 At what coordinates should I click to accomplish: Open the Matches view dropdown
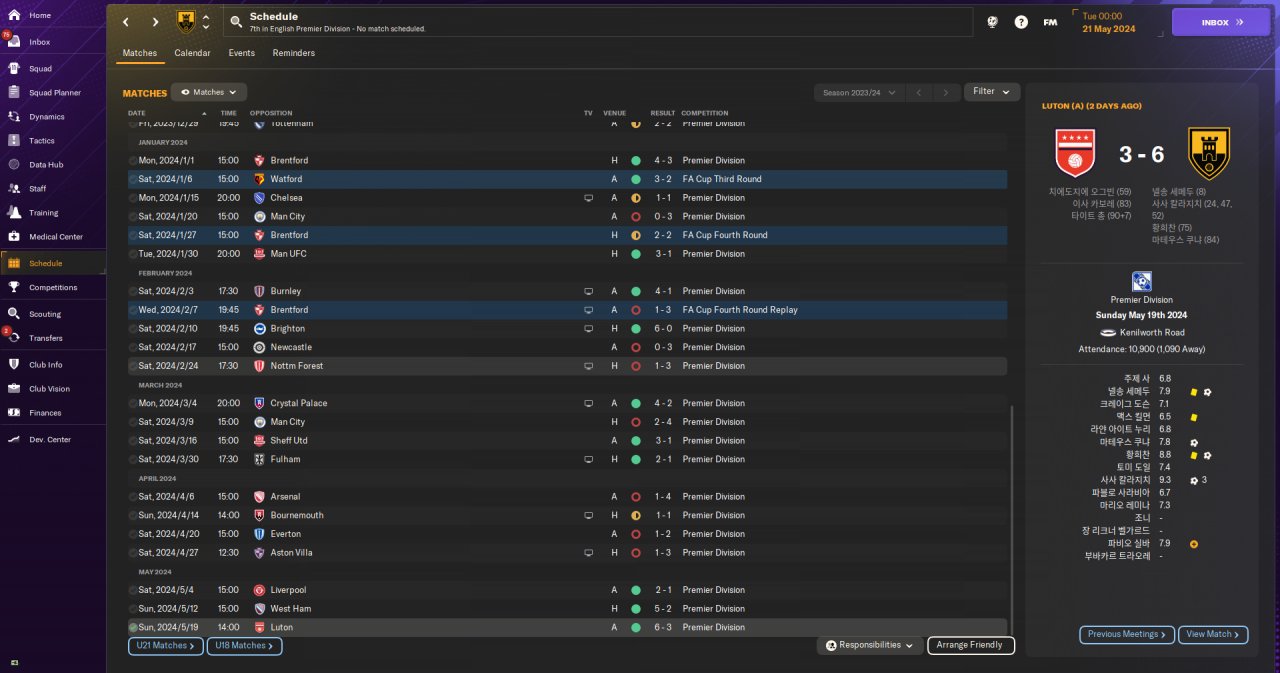[209, 92]
